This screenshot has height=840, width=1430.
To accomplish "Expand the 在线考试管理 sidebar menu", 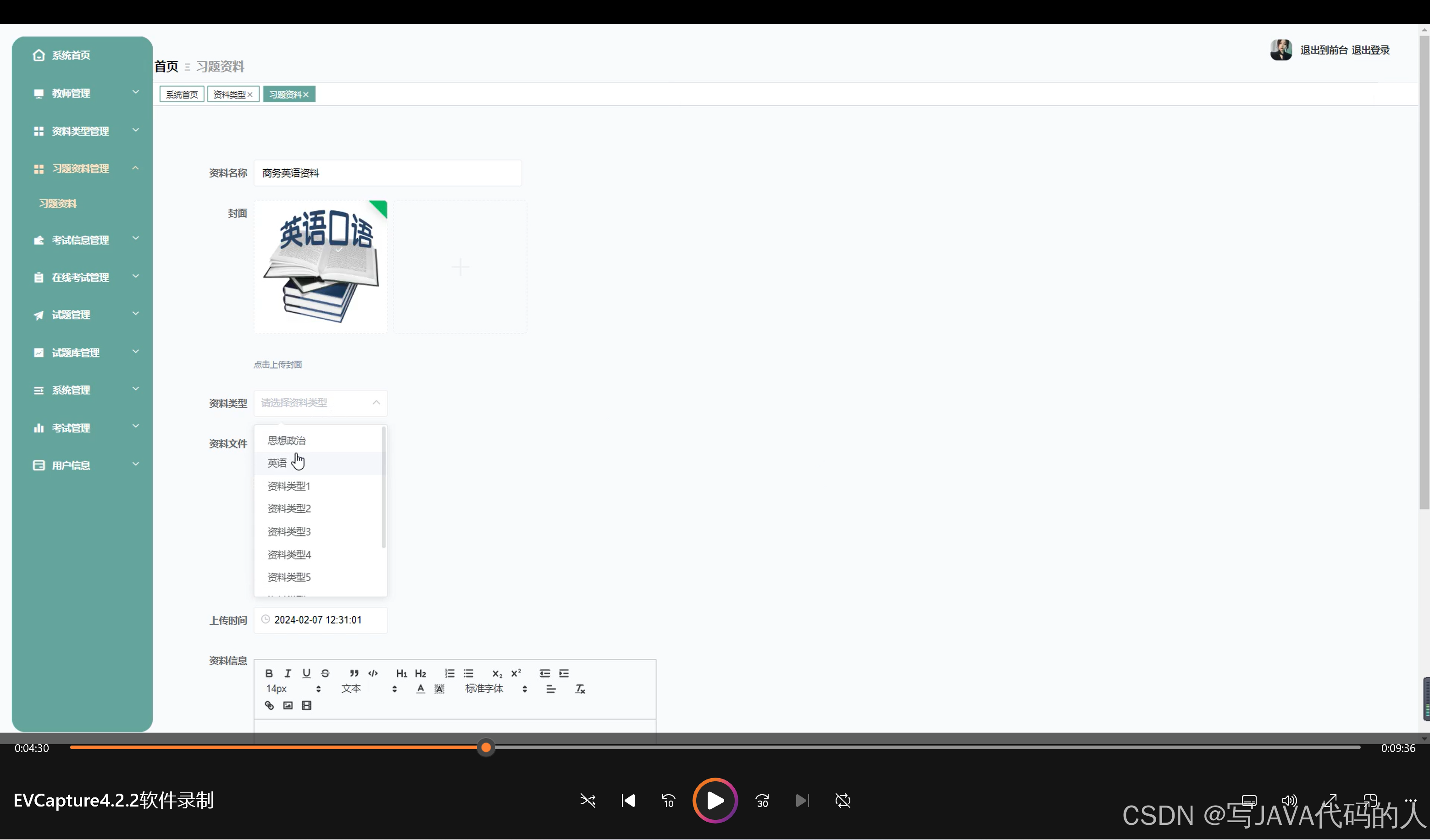I will coord(82,277).
